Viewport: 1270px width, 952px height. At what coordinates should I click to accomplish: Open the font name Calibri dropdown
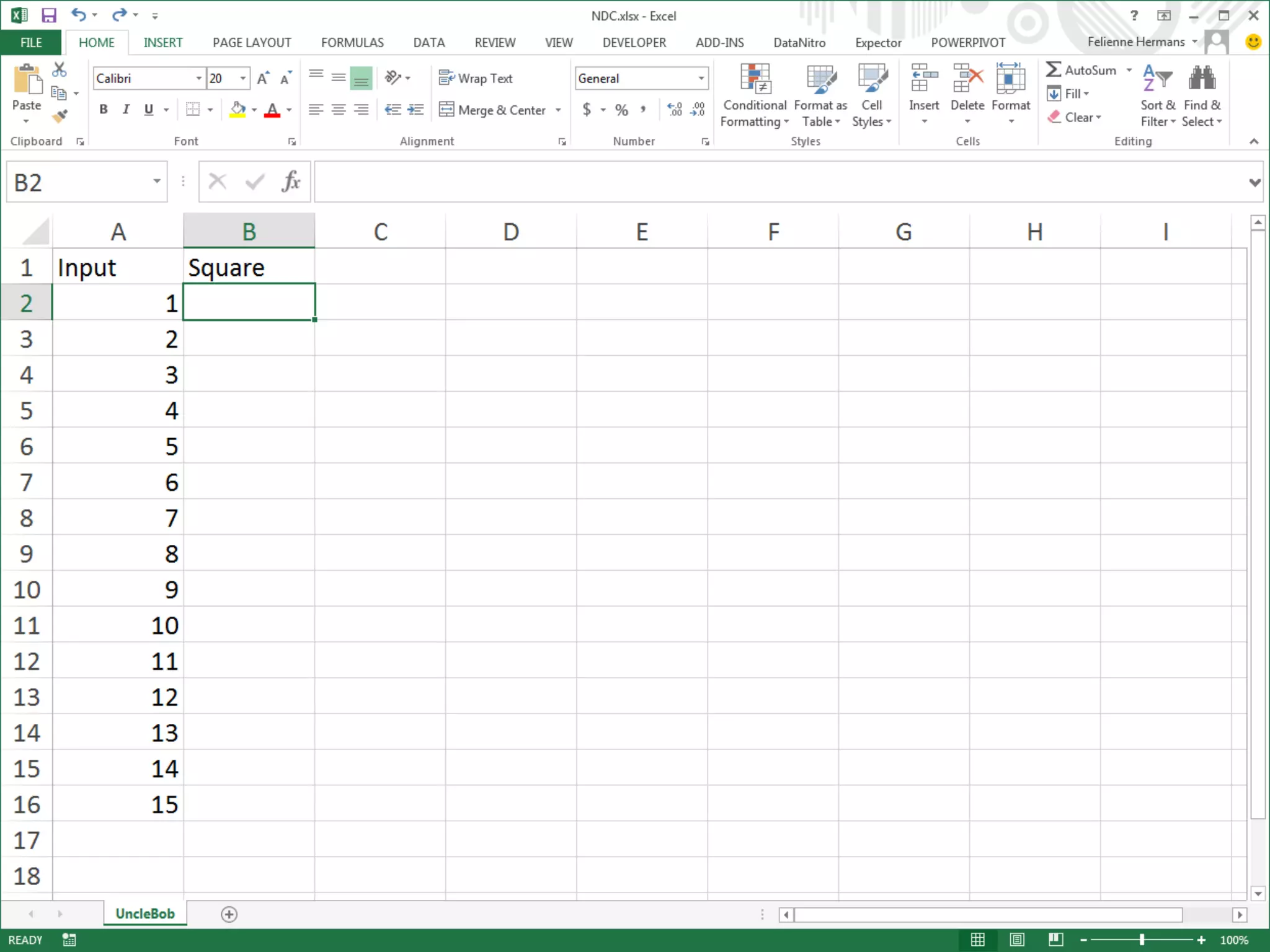[x=198, y=78]
